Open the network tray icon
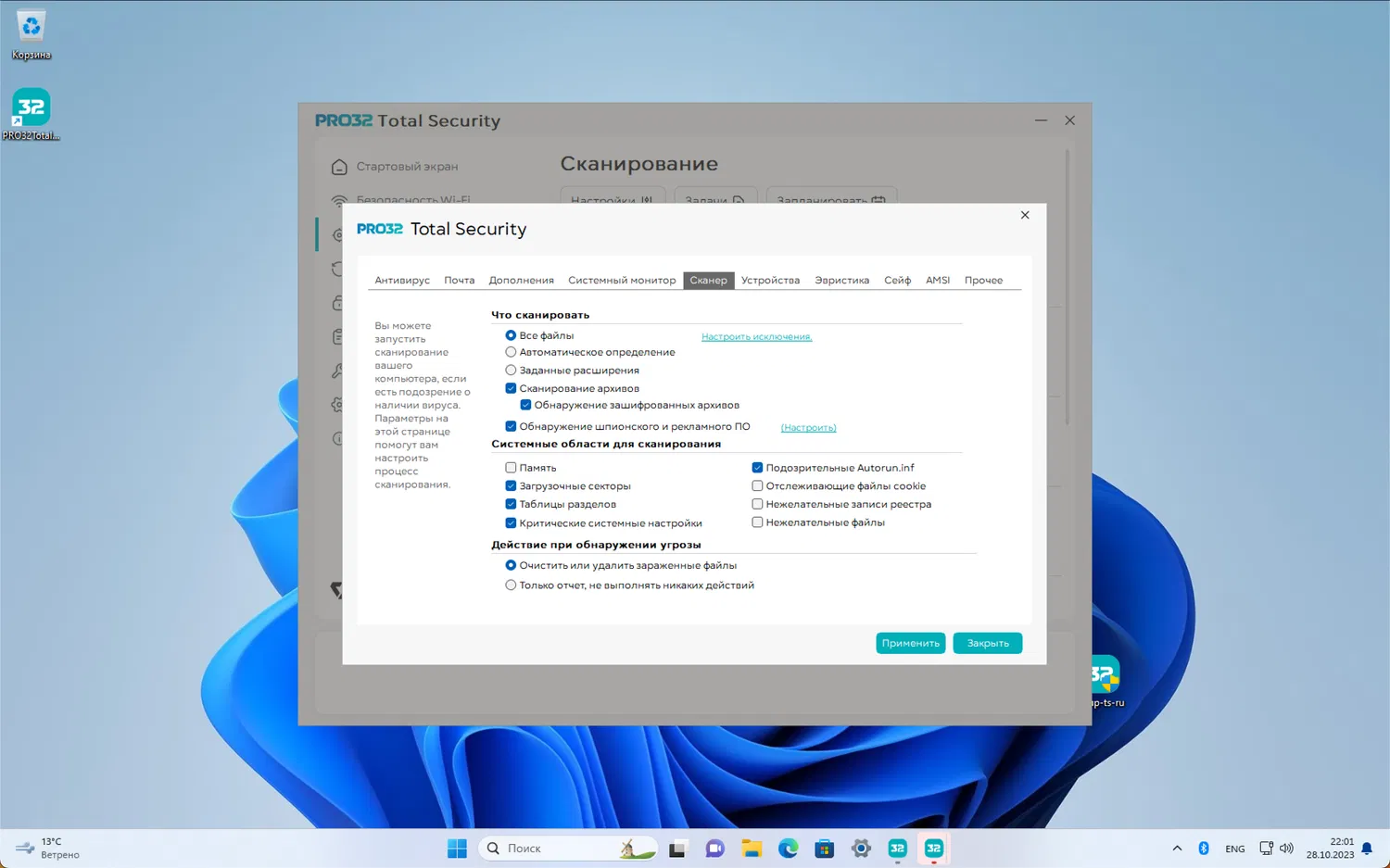The image size is (1390, 868). 1266,849
